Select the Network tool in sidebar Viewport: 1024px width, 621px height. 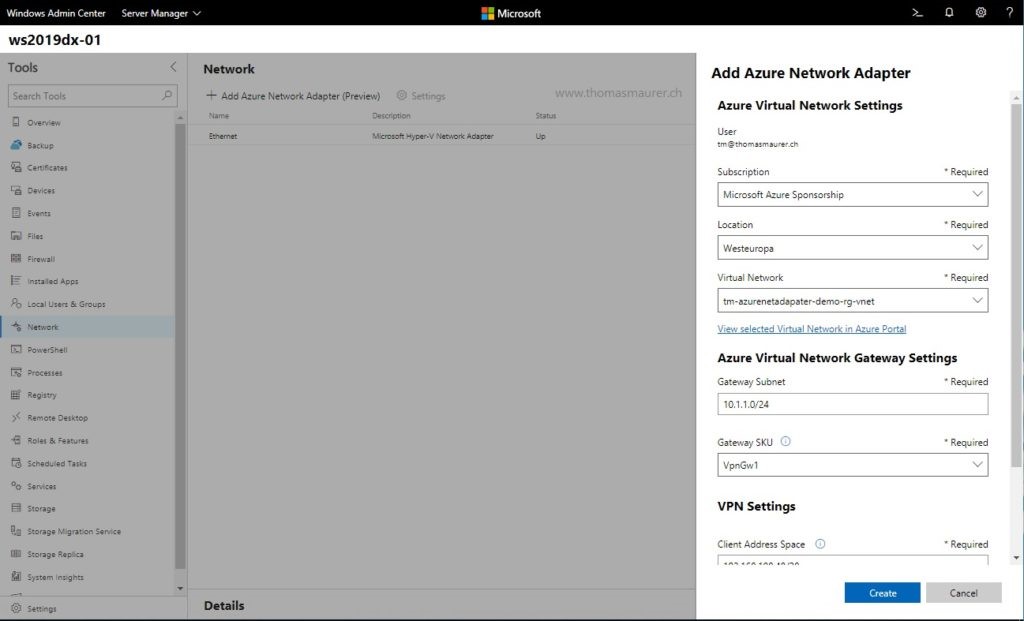[88, 327]
